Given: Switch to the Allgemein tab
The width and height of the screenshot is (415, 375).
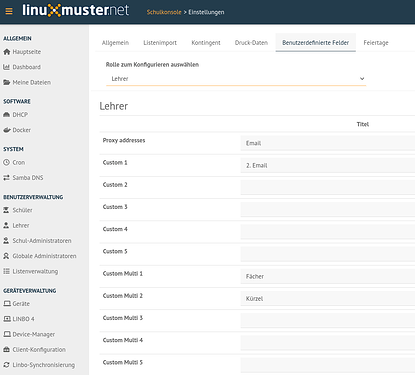Looking at the screenshot, I should coord(115,43).
